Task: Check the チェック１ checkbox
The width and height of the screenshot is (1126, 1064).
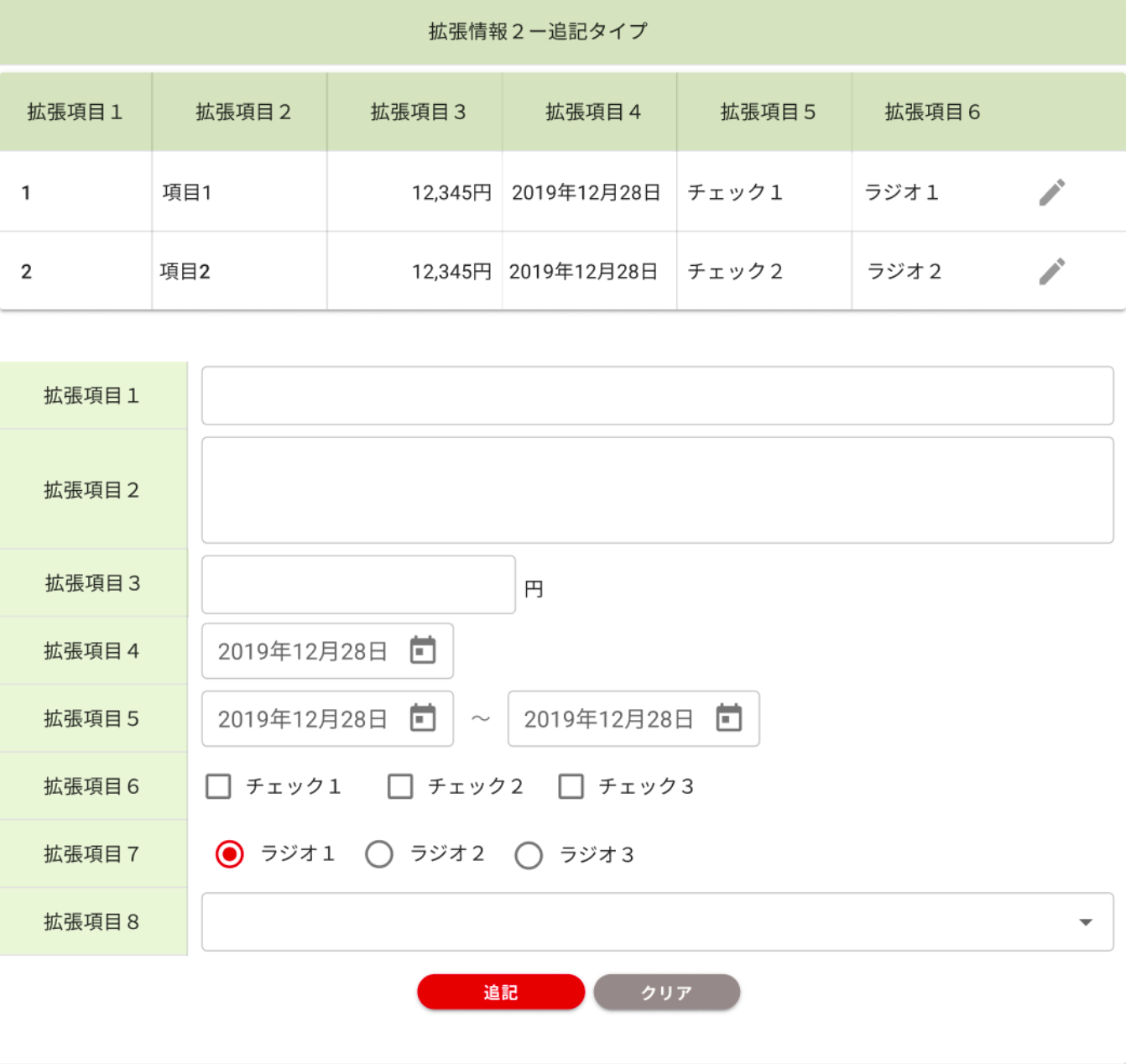Action: click(x=218, y=786)
